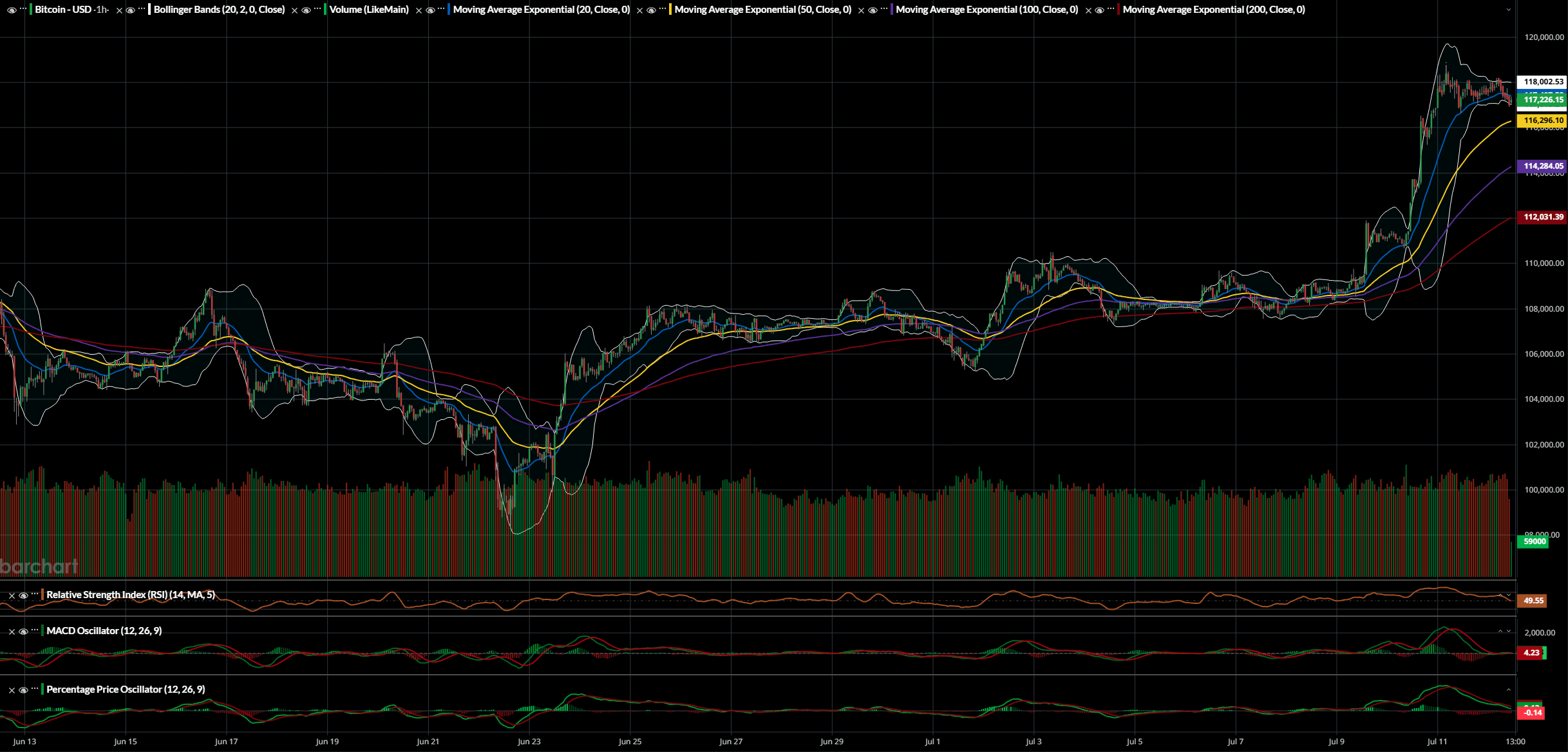Click the MACD pane move-down chevron

click(1509, 631)
